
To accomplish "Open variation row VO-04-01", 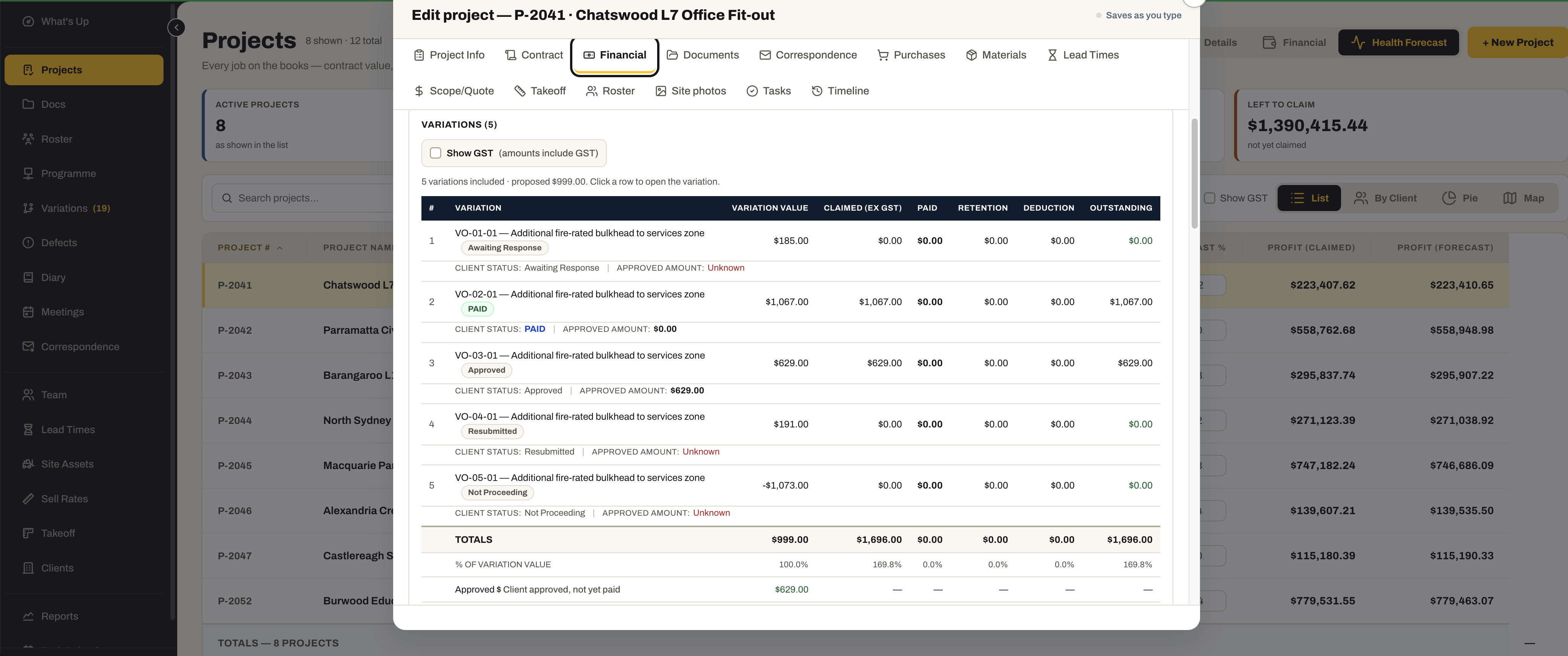I will click(790, 425).
